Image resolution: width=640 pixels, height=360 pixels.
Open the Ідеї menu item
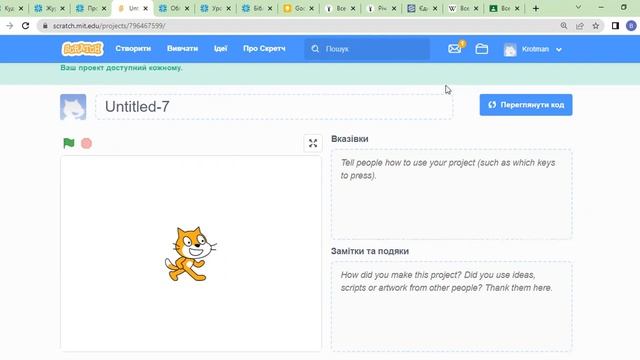pyautogui.click(x=220, y=49)
